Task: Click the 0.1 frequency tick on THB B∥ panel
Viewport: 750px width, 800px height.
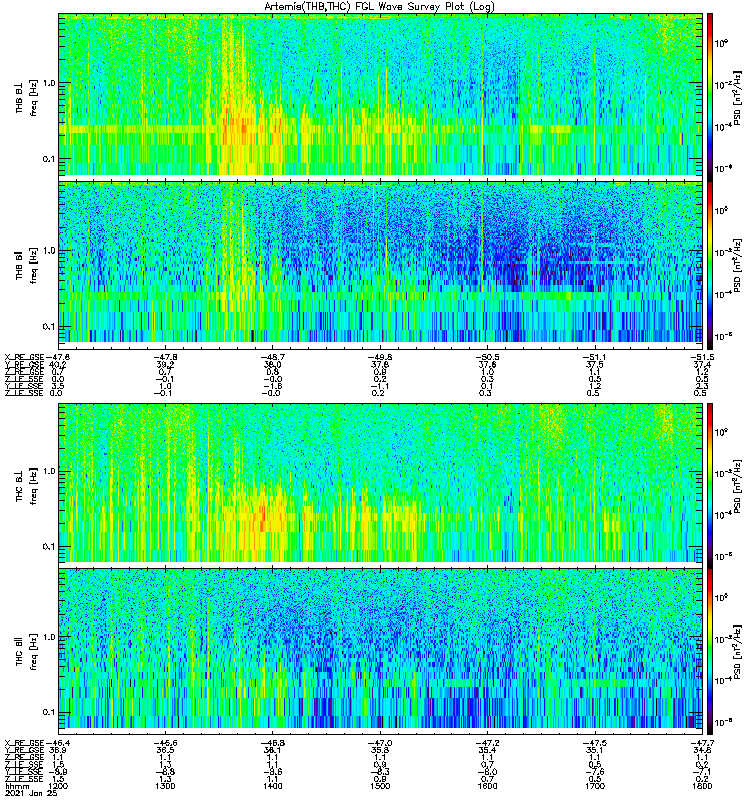Action: click(x=49, y=327)
